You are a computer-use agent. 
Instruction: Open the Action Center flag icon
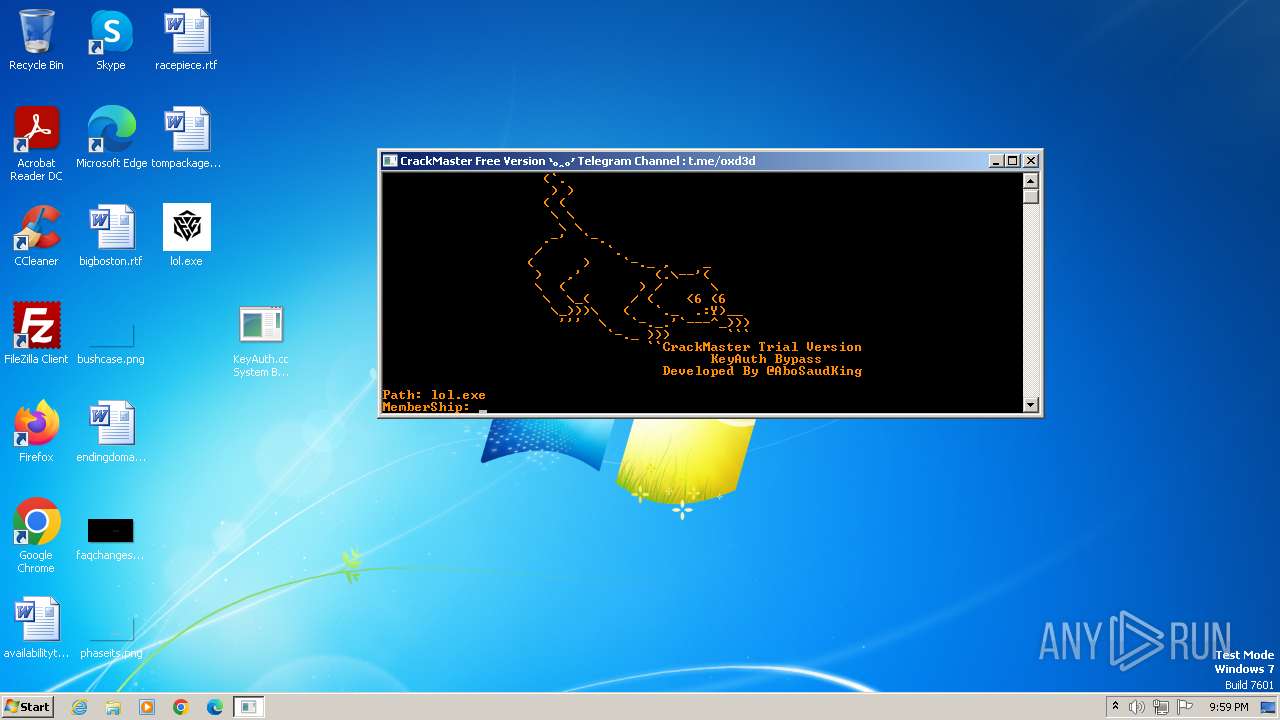tap(1185, 707)
